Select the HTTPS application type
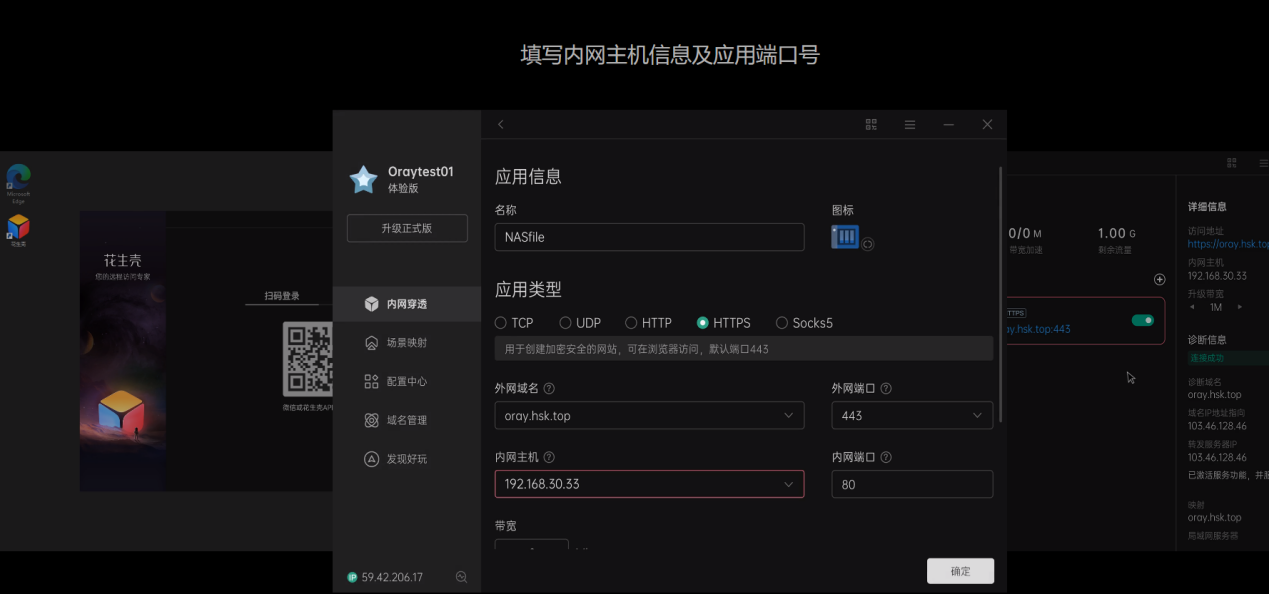This screenshot has width=1269, height=594. click(x=723, y=323)
